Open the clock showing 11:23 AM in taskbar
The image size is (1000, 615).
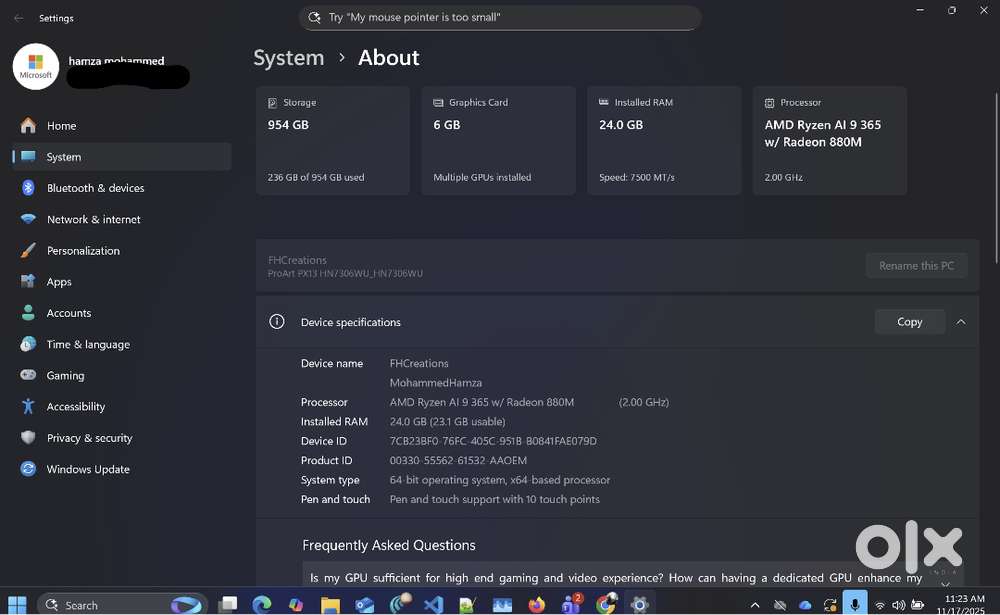(963, 604)
